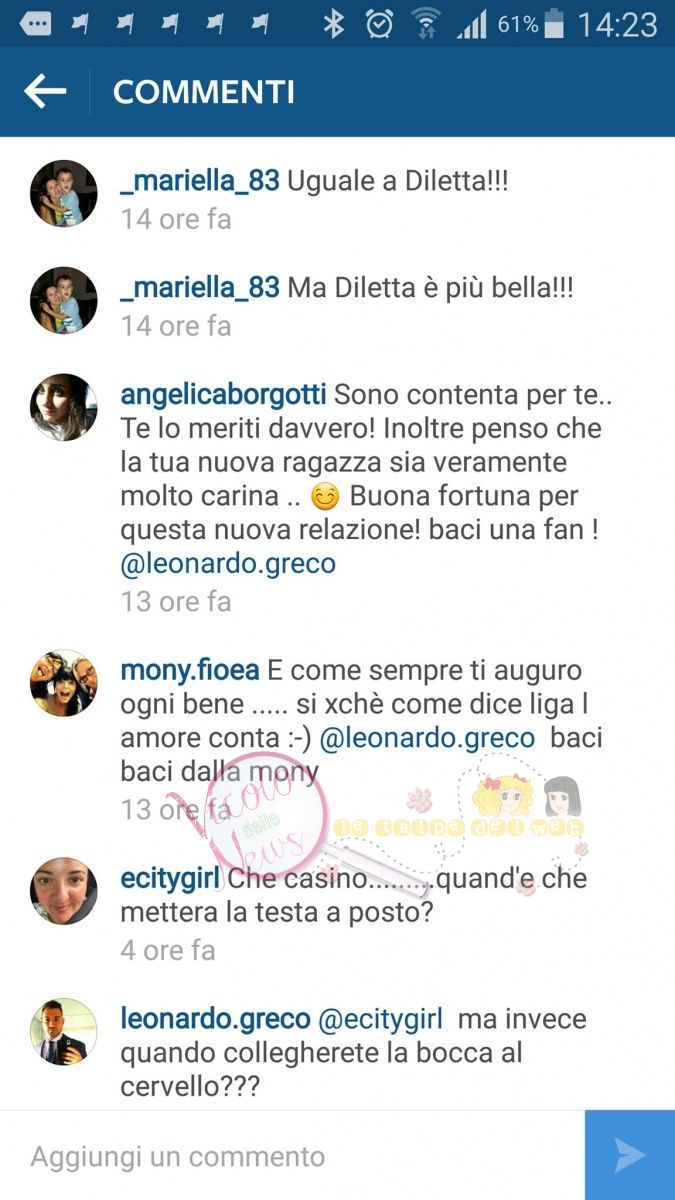View mony.fioea's profile photo

pos(64,683)
